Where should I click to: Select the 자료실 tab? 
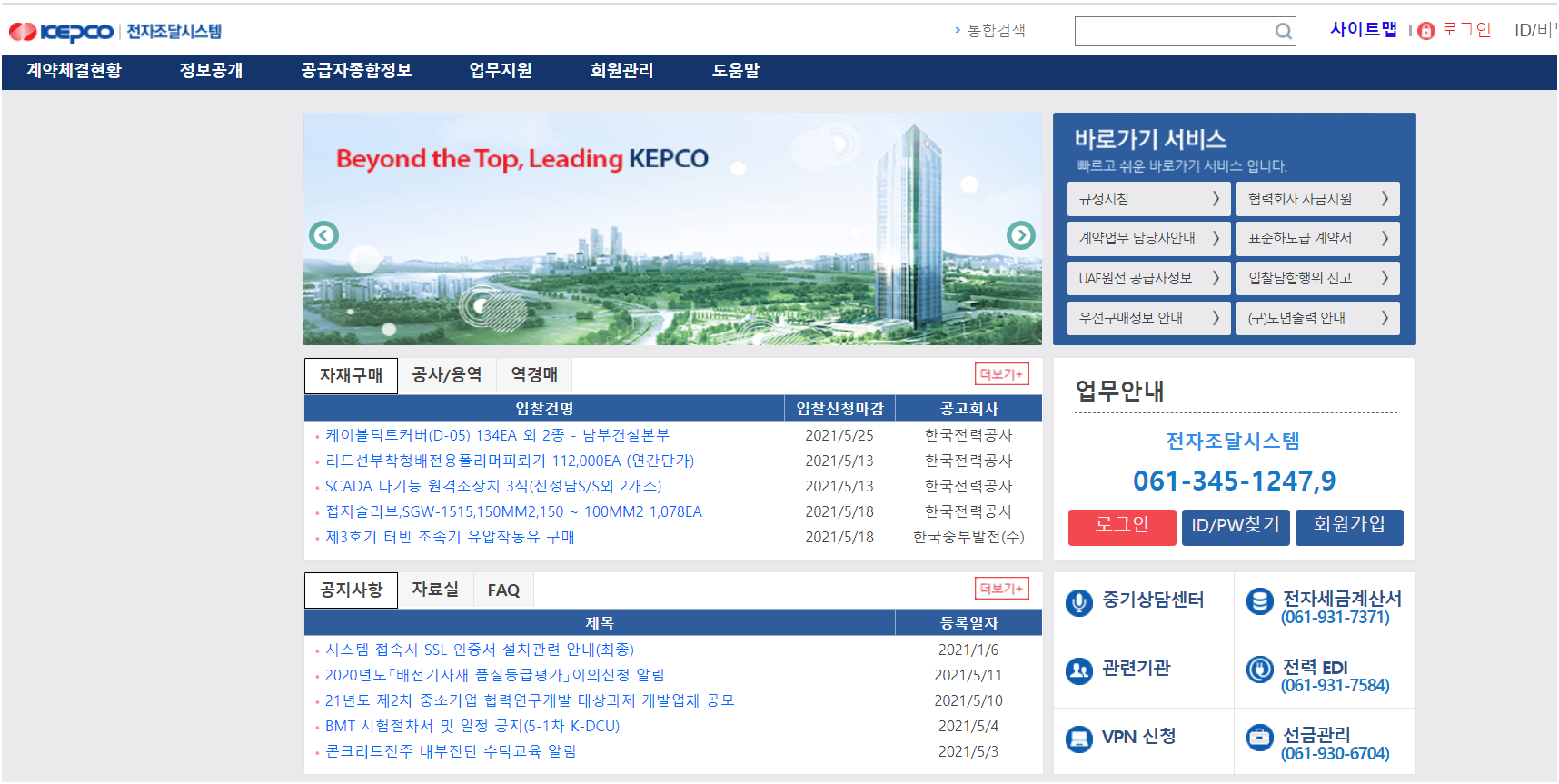(435, 590)
